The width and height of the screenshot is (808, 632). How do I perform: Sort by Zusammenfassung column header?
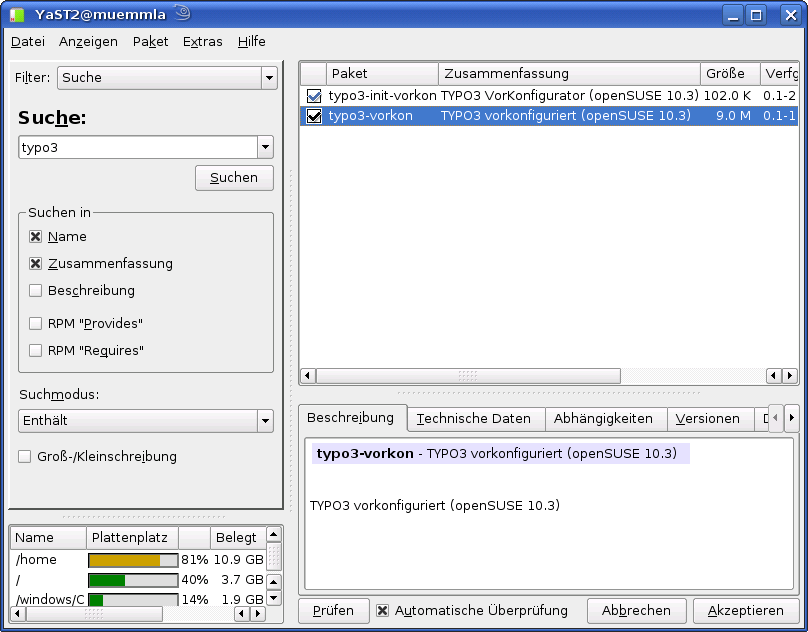point(569,74)
